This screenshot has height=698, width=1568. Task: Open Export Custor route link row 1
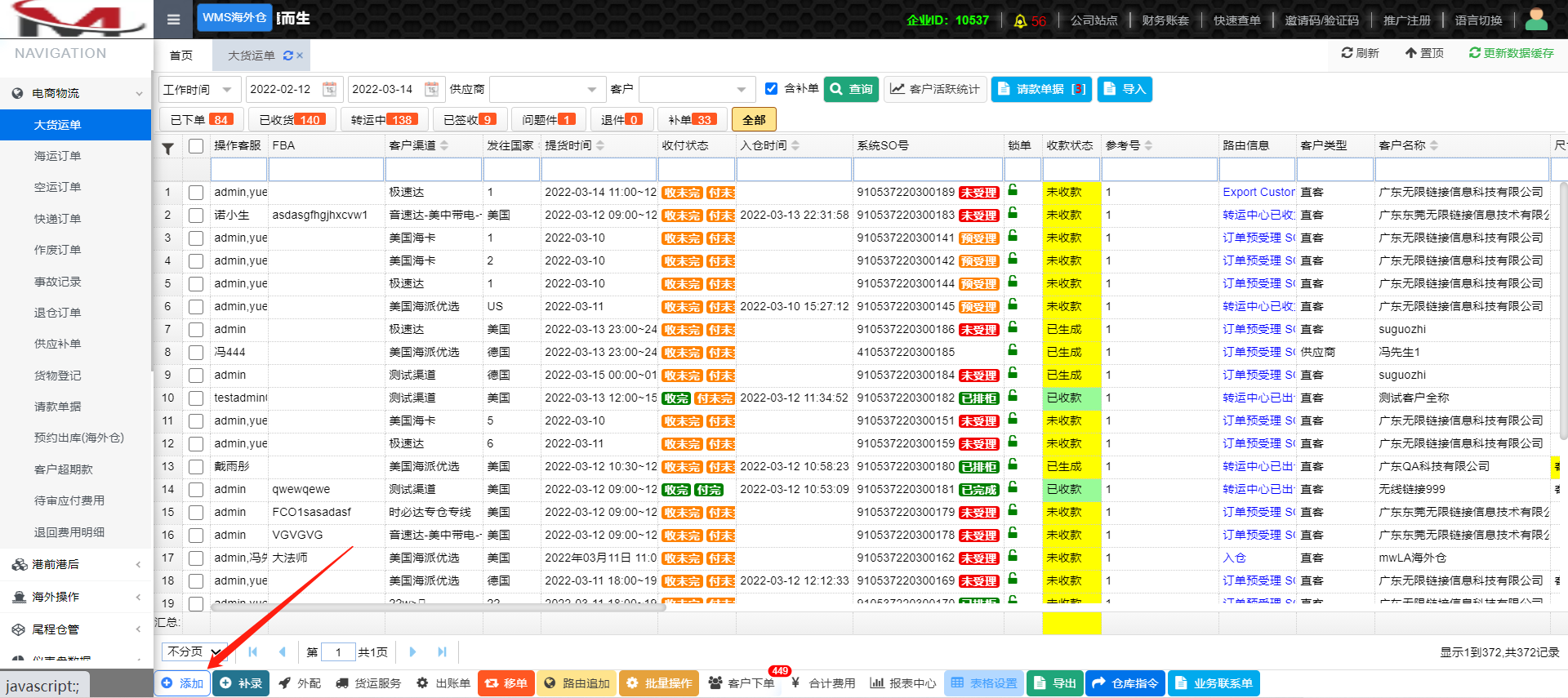tap(1258, 192)
